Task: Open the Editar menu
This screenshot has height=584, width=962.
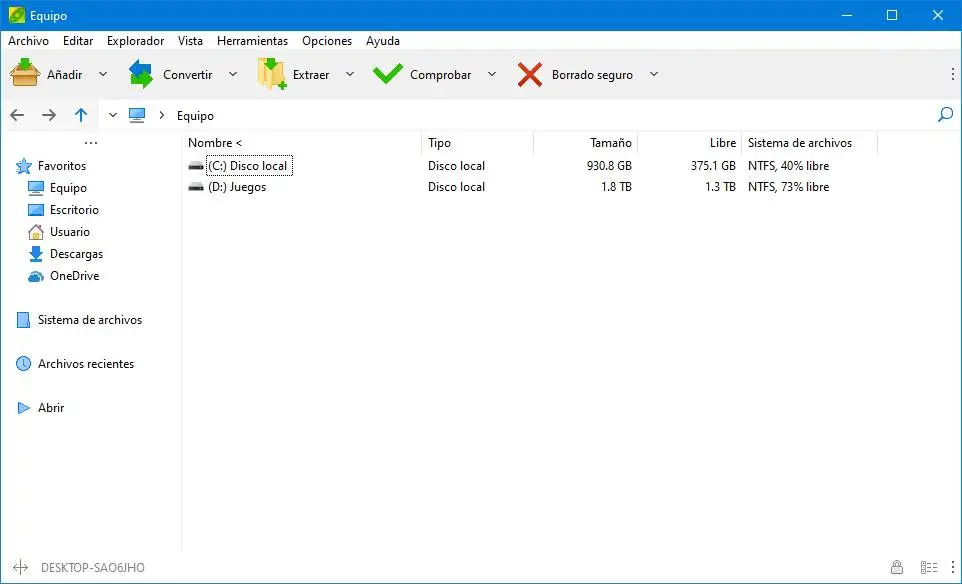Action: pyautogui.click(x=78, y=41)
